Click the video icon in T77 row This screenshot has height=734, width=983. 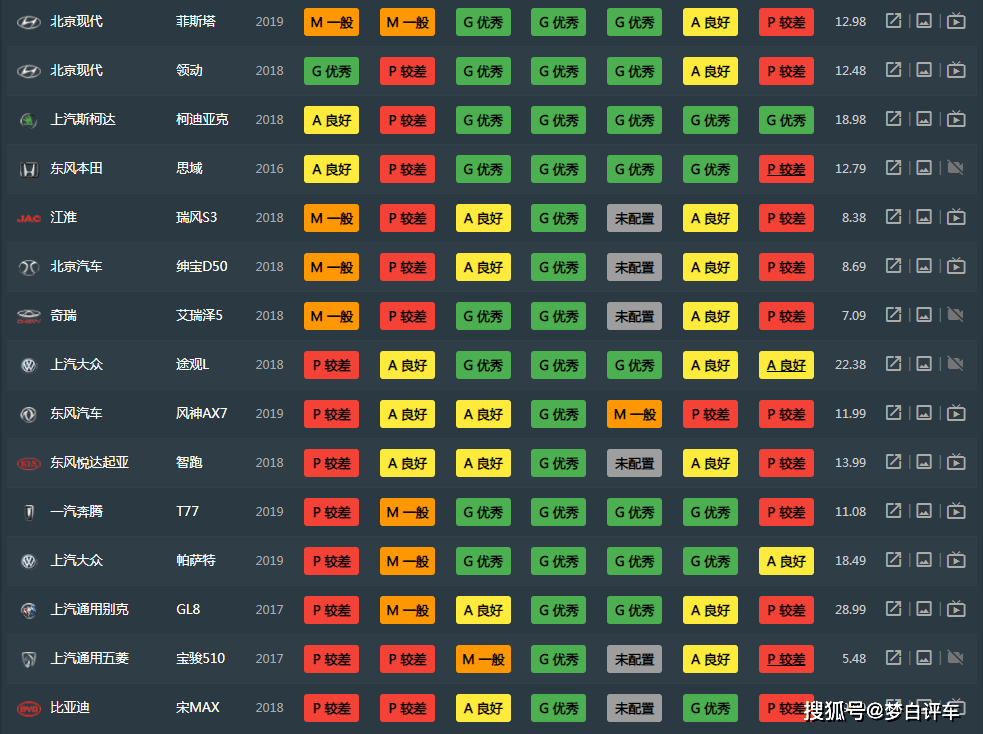[x=956, y=511]
